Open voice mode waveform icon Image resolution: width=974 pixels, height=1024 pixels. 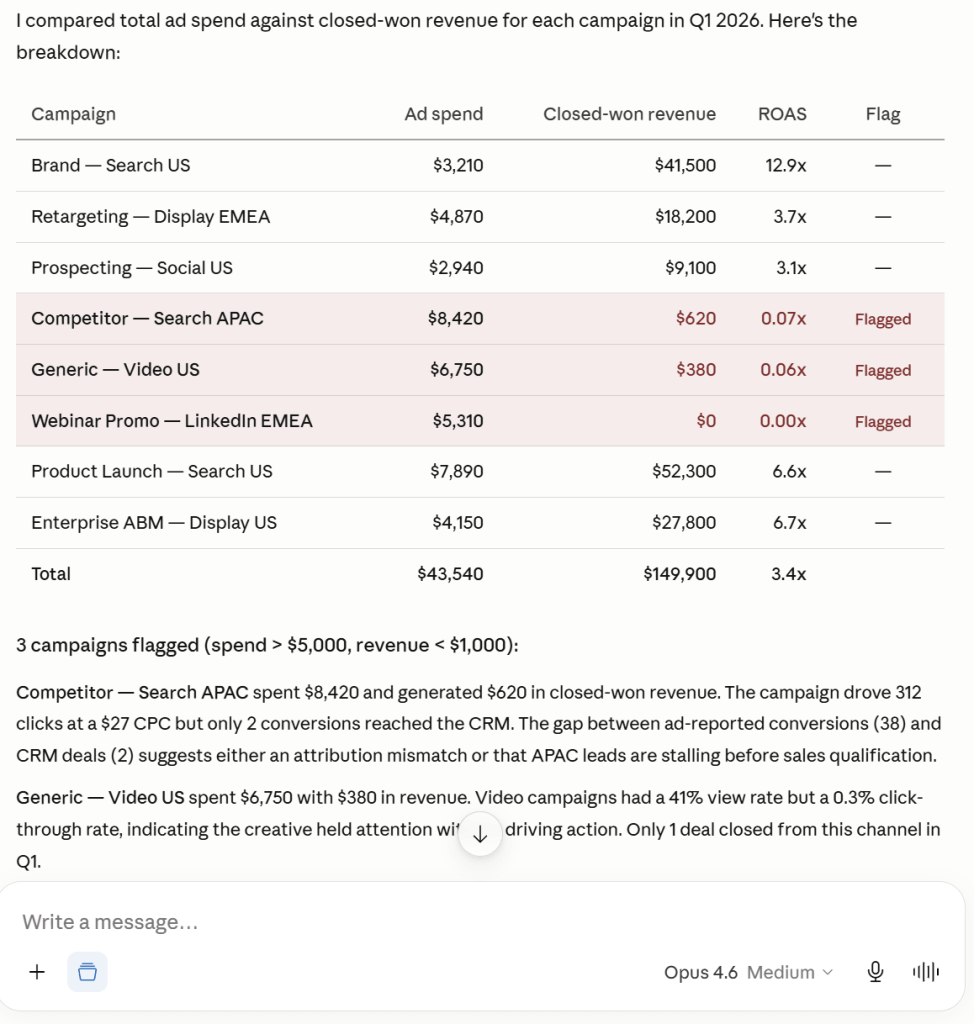[926, 972]
